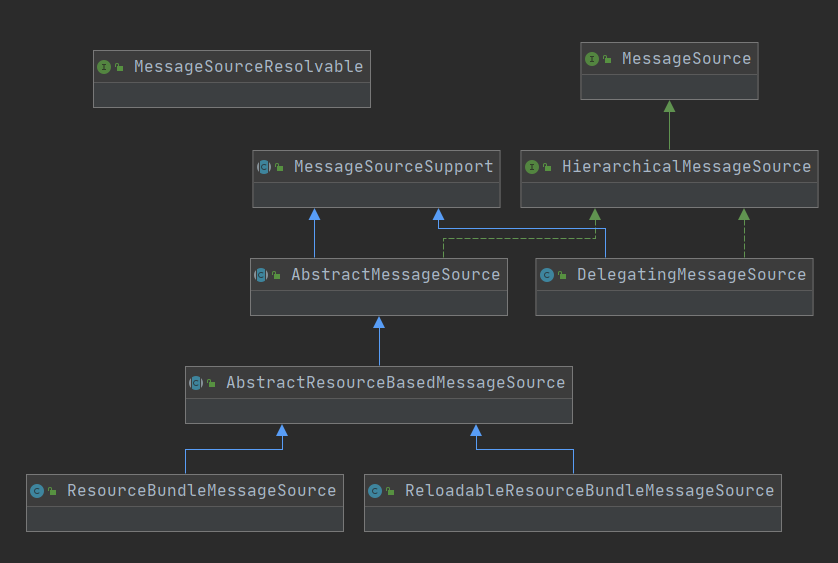838x563 pixels.
Task: Select the AbstractResourceBasedMessageSource node title
Action: [x=395, y=382]
